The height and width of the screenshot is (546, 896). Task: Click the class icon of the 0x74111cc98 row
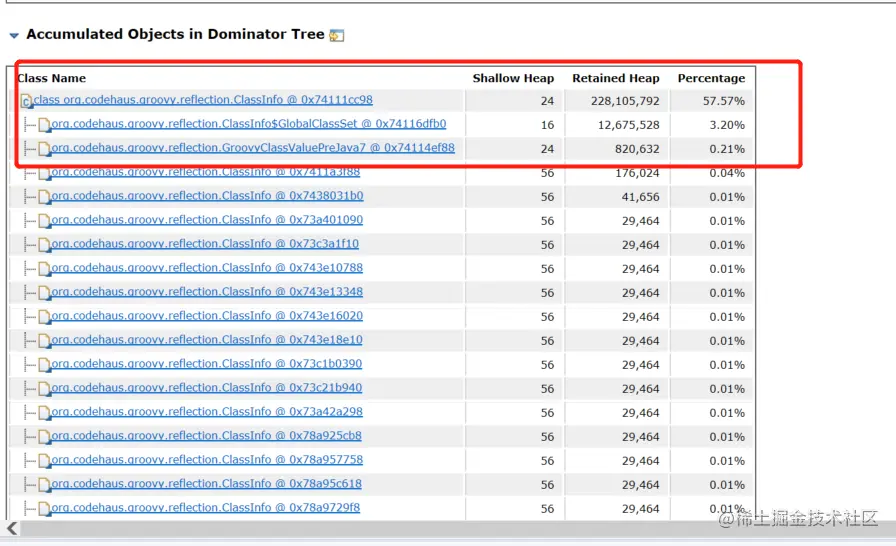click(27, 102)
